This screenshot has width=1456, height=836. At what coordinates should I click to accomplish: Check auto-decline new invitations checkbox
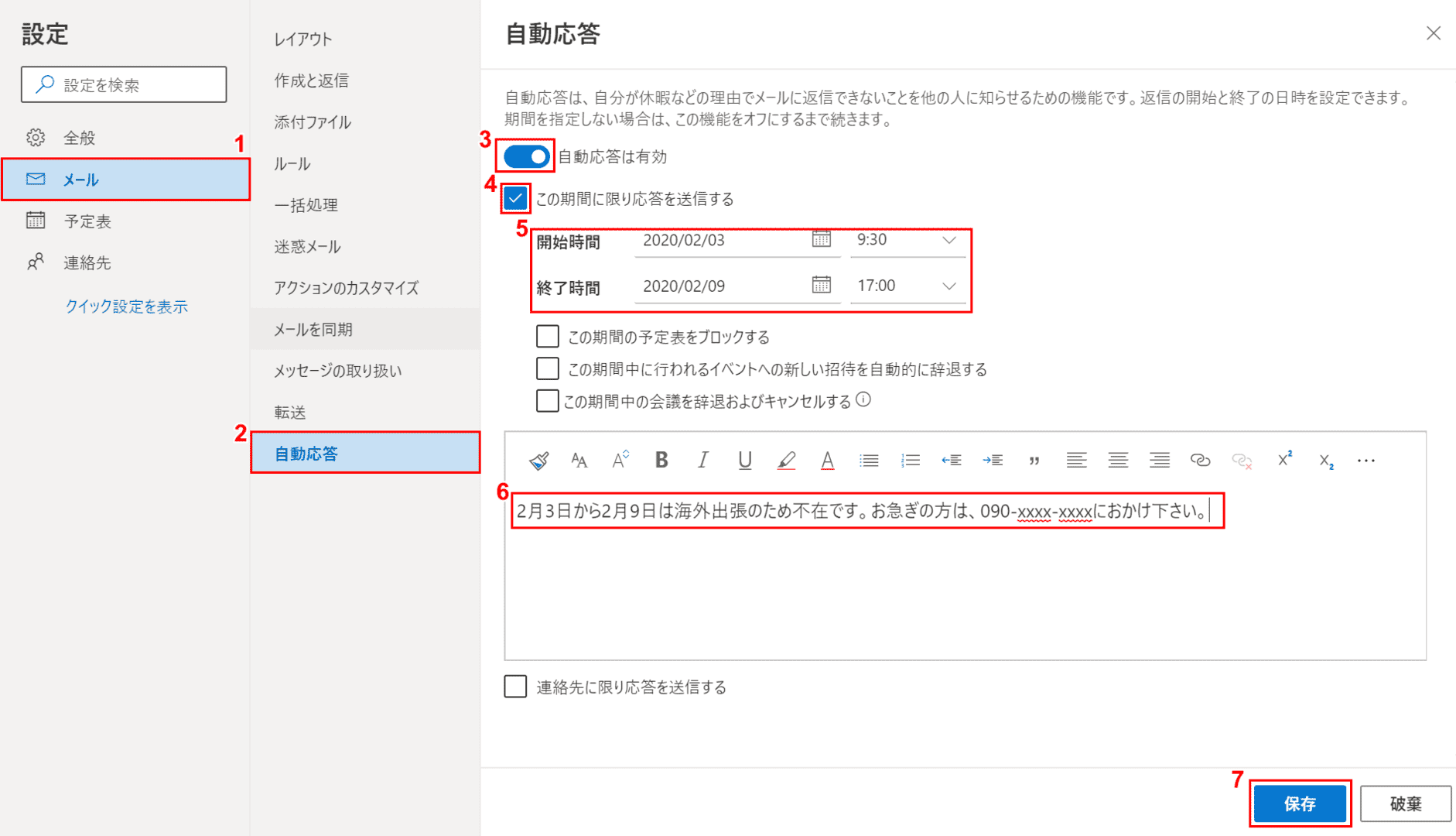[x=548, y=368]
